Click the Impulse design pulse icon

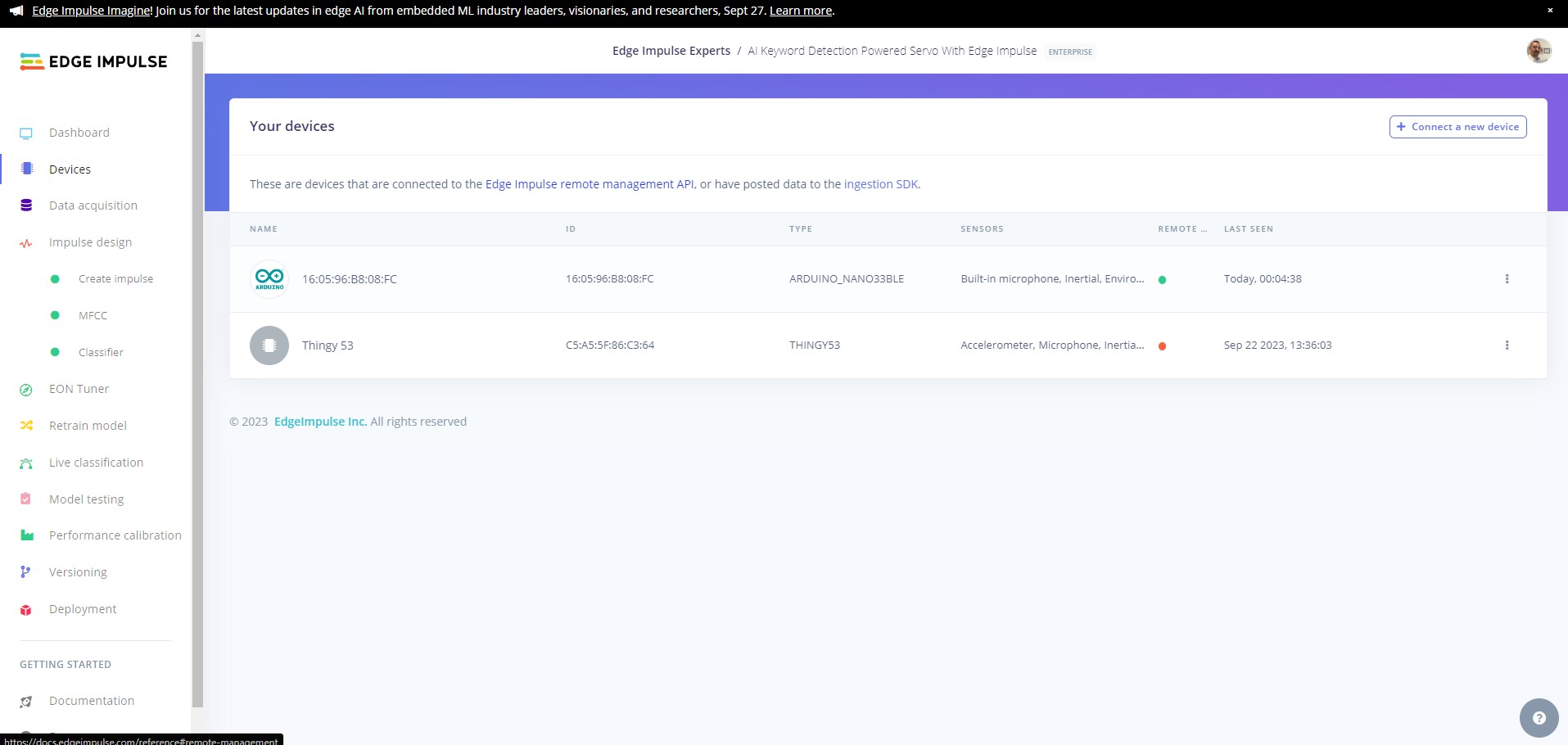coord(26,243)
